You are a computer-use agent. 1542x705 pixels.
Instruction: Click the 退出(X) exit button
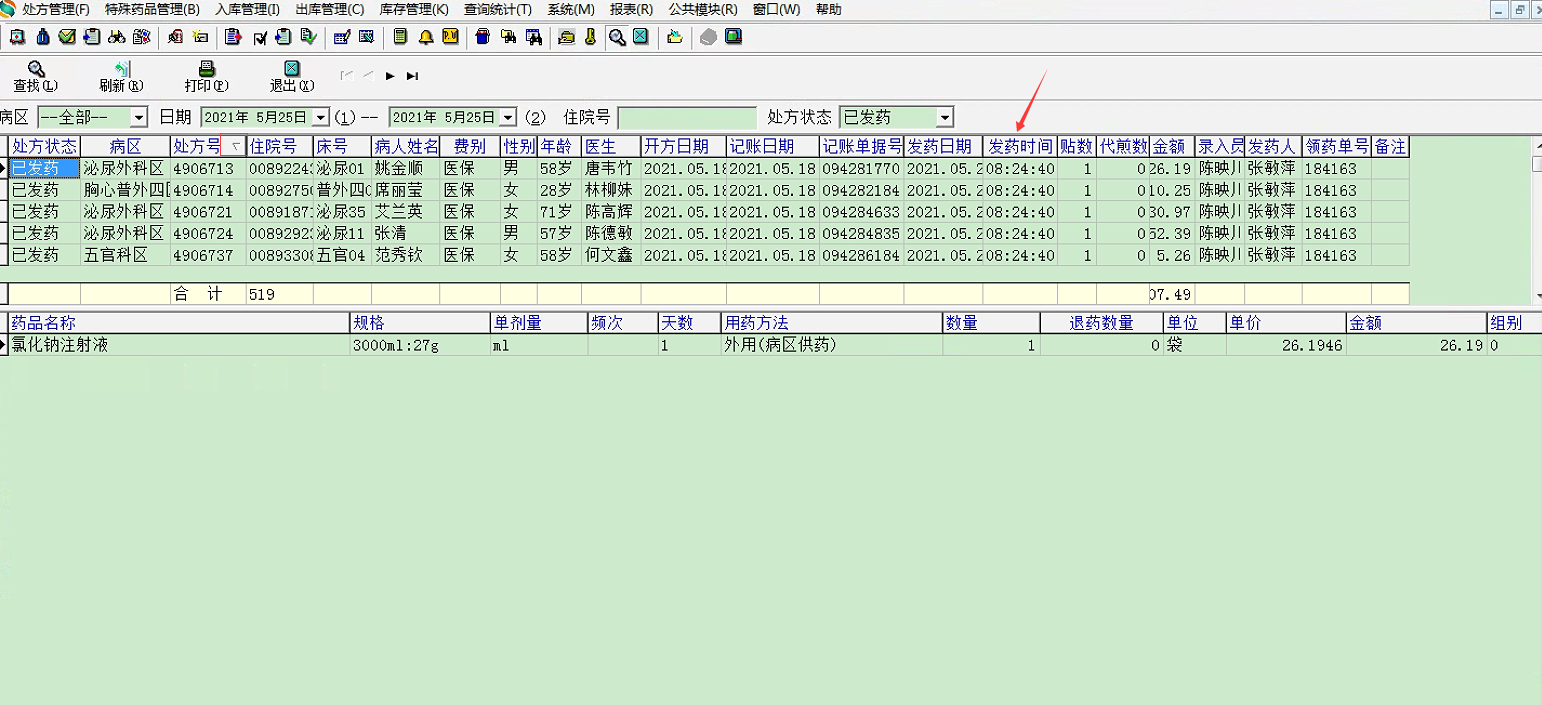pos(292,76)
